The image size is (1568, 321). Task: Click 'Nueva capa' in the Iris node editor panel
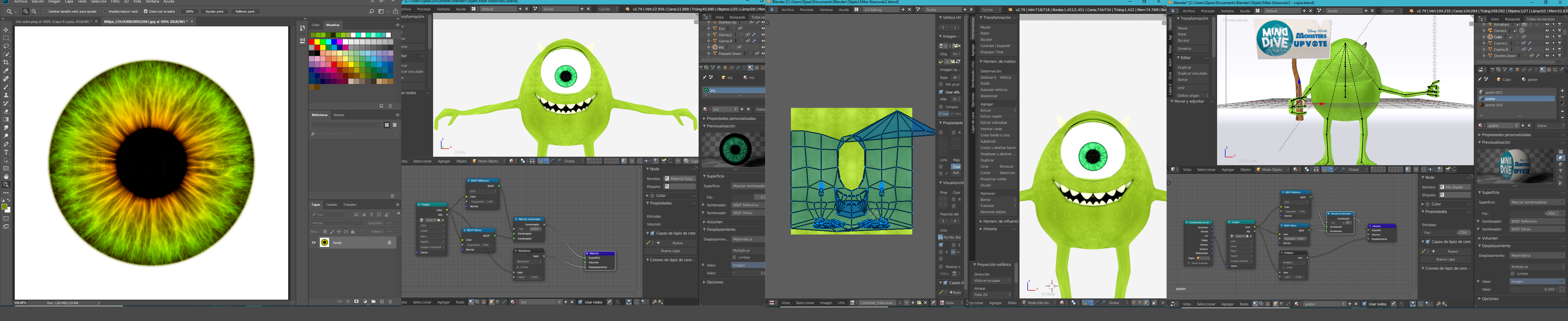pyautogui.click(x=670, y=250)
